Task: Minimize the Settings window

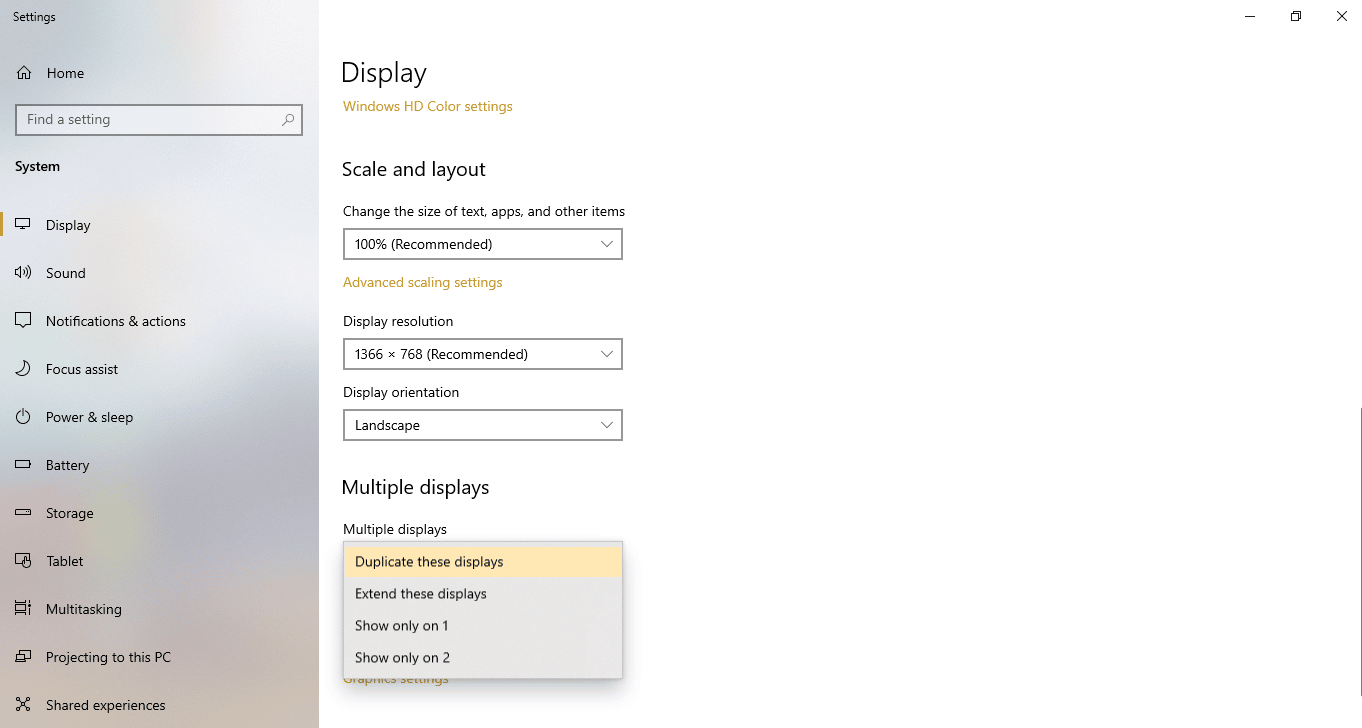Action: pos(1250,16)
